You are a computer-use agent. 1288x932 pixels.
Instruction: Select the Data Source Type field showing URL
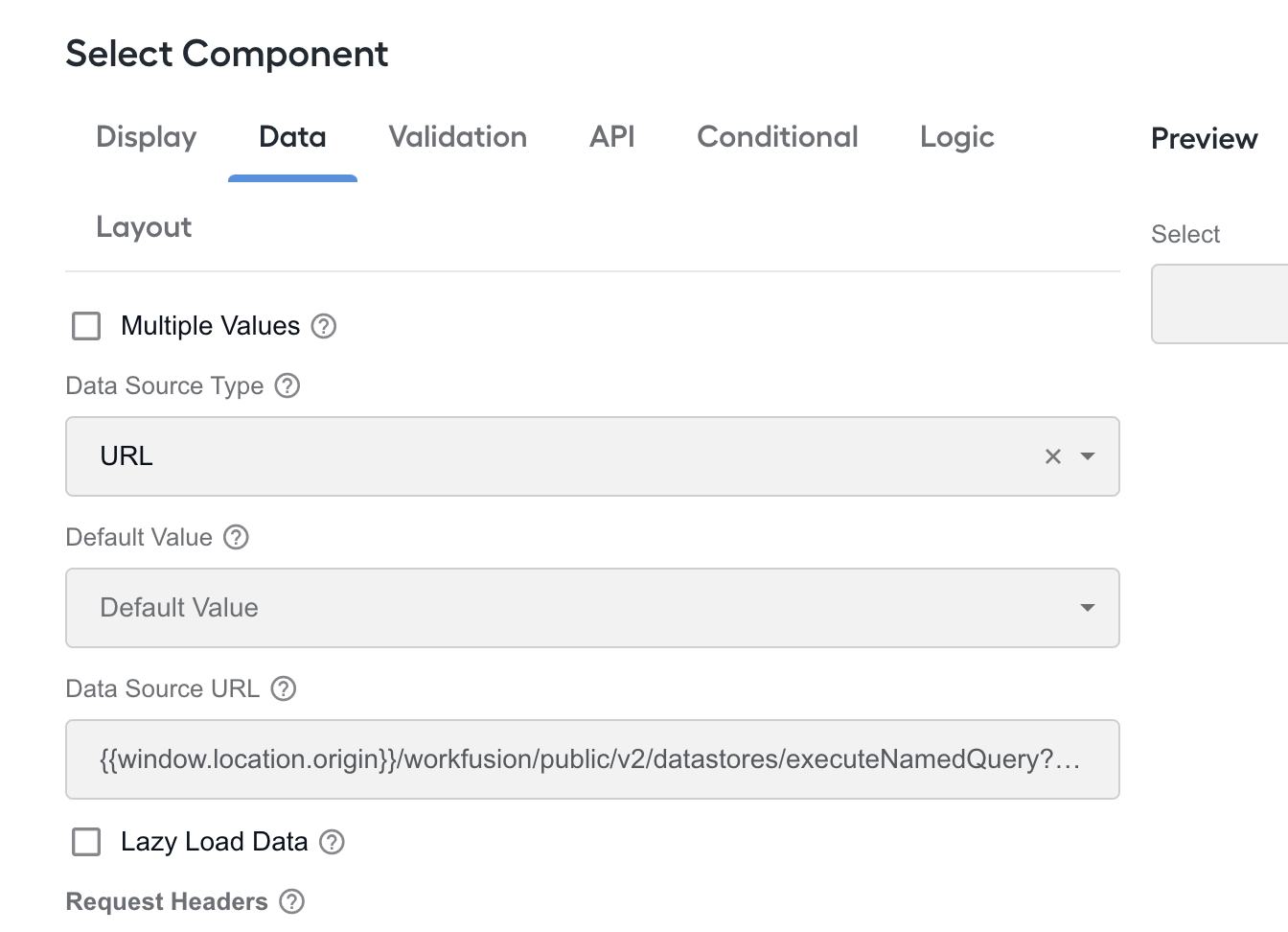tap(592, 456)
